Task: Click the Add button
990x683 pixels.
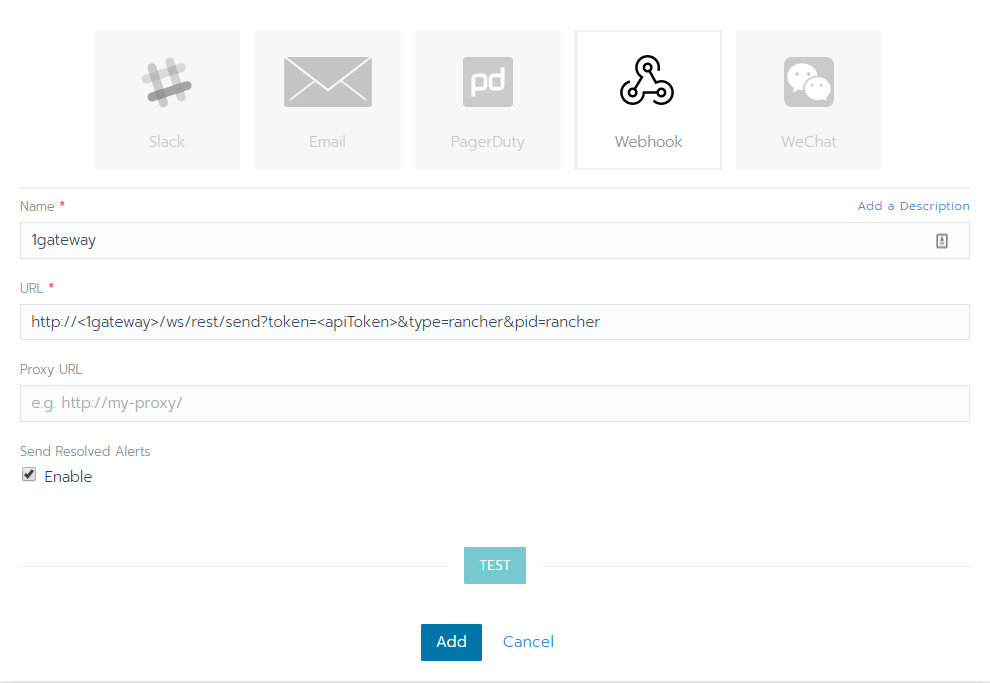Action: point(451,642)
